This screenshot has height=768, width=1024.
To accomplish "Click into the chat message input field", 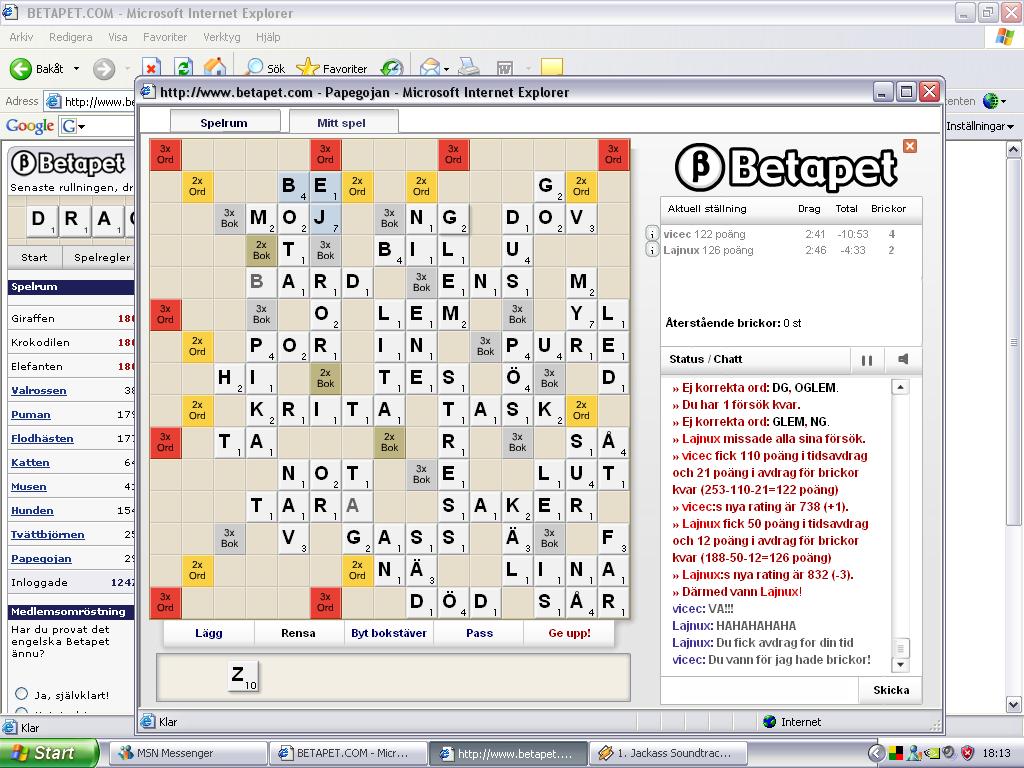I will point(760,690).
